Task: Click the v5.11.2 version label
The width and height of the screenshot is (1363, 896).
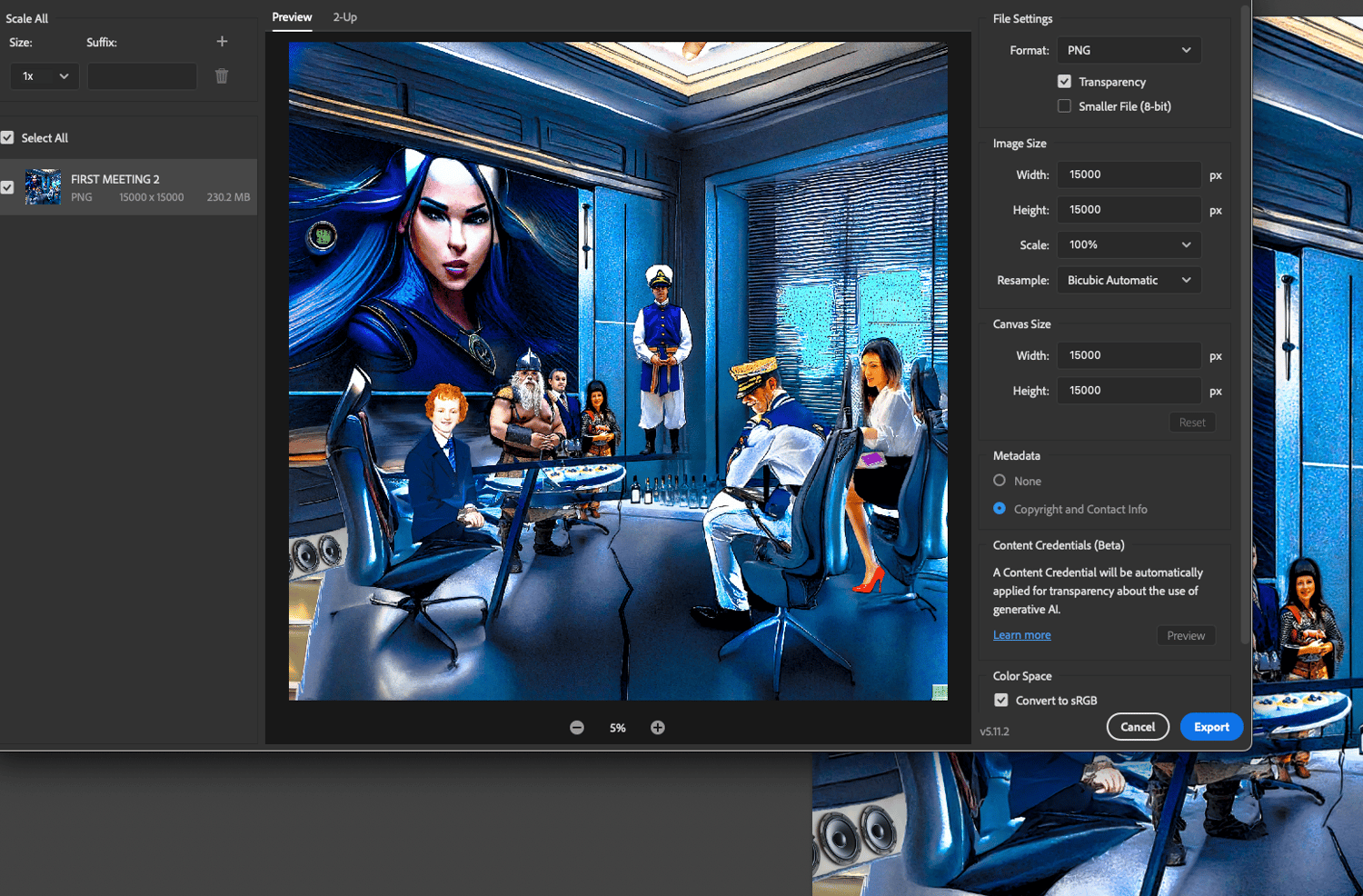Action: (x=995, y=732)
